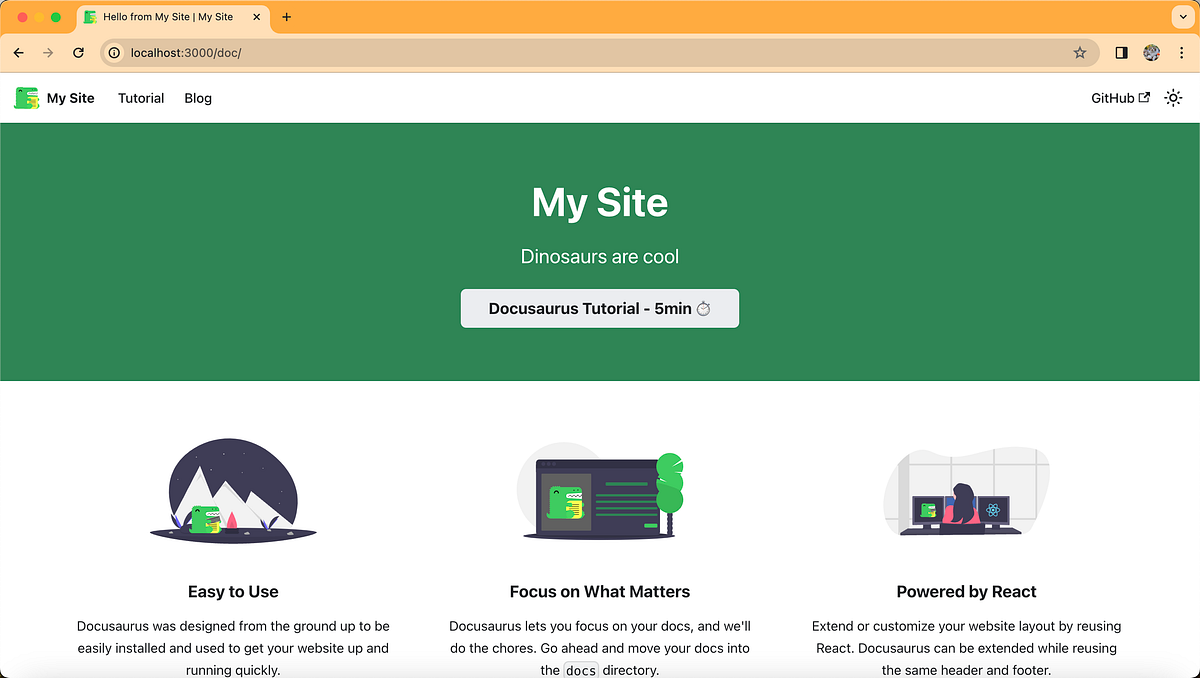Click the browser back arrow icon
The height and width of the screenshot is (678, 1200).
coord(18,52)
